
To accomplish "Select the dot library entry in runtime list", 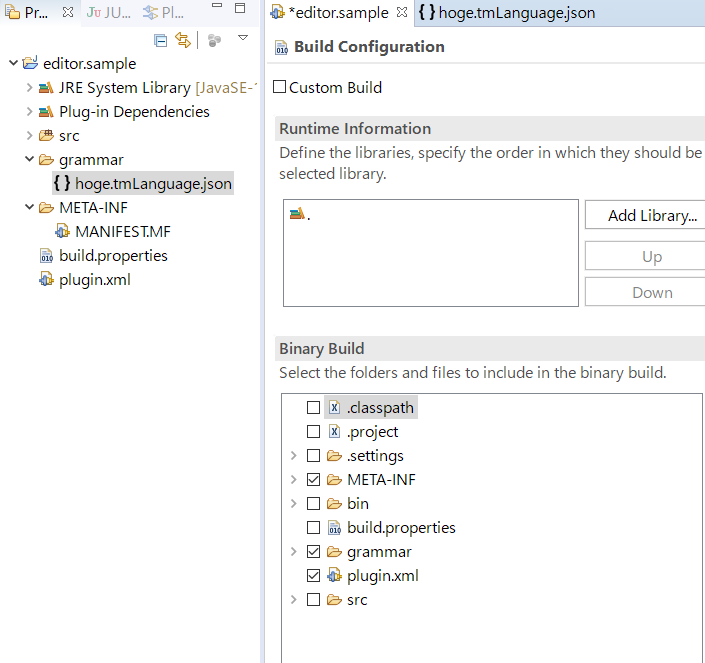I will [300, 214].
